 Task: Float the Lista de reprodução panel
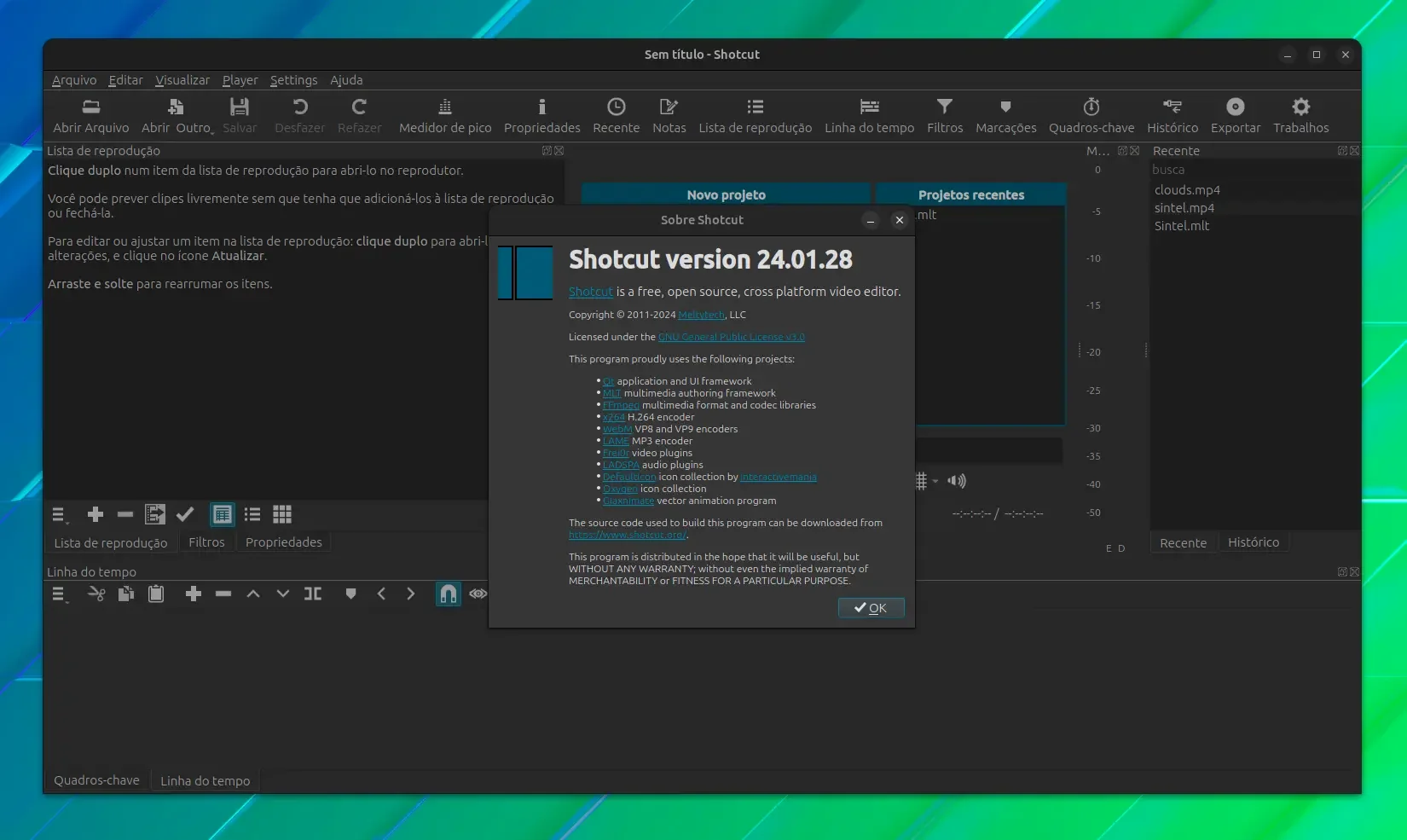[x=547, y=150]
